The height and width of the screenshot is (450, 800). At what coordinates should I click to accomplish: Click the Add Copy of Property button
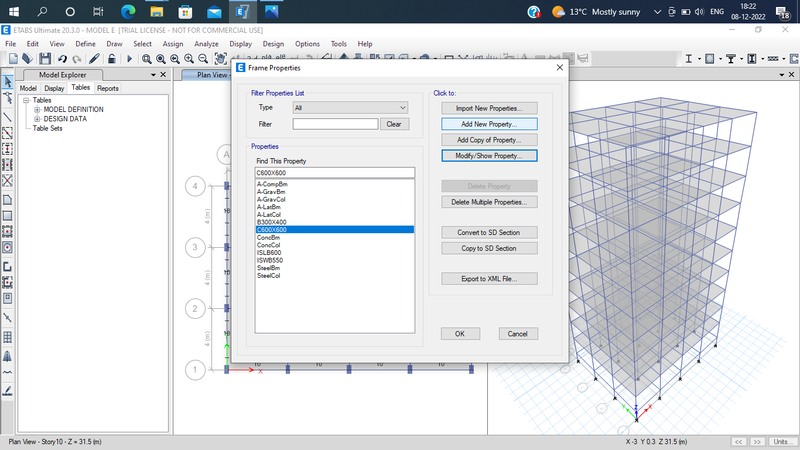489,140
